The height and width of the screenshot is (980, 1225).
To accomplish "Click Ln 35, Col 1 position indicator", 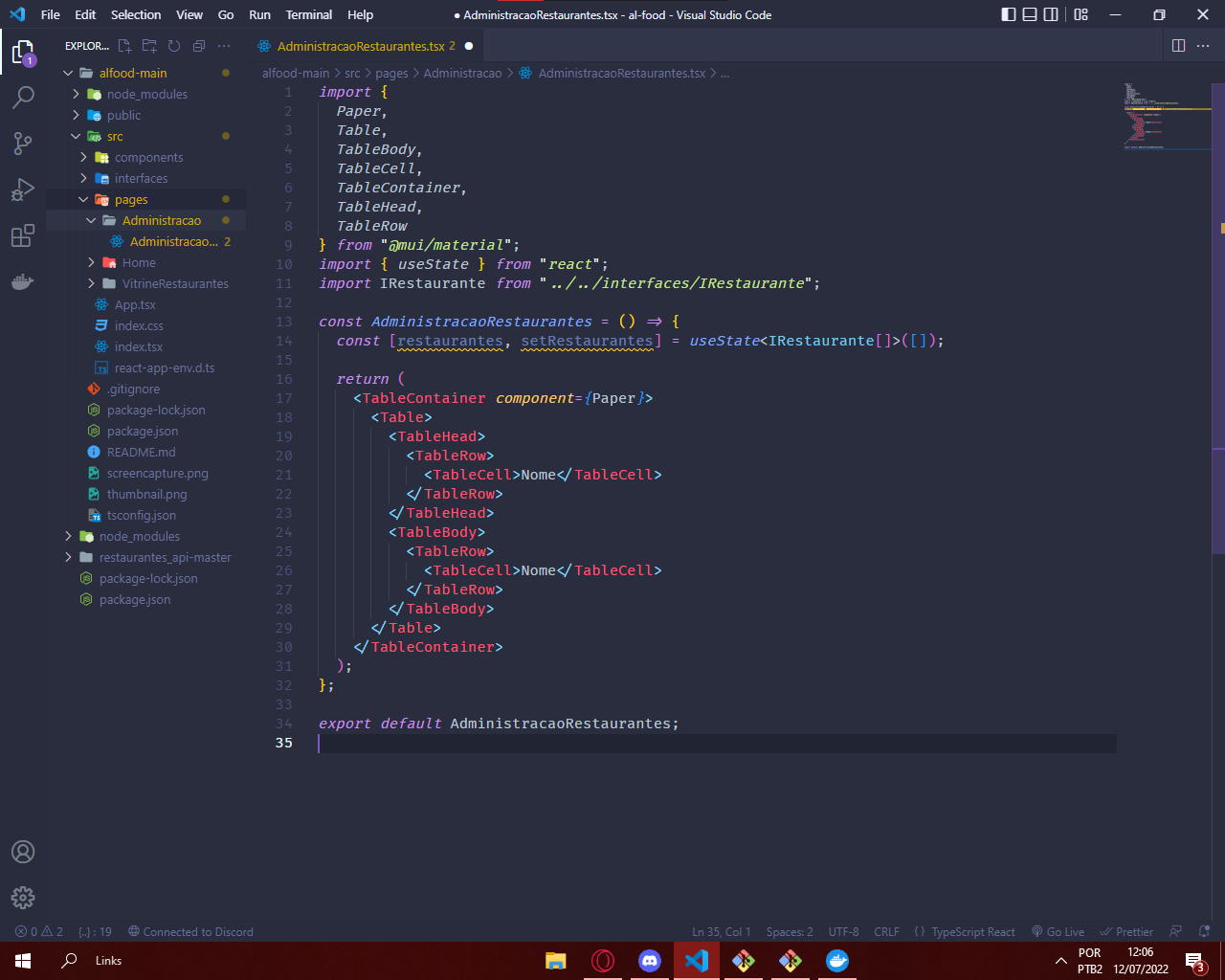I will pyautogui.click(x=722, y=931).
